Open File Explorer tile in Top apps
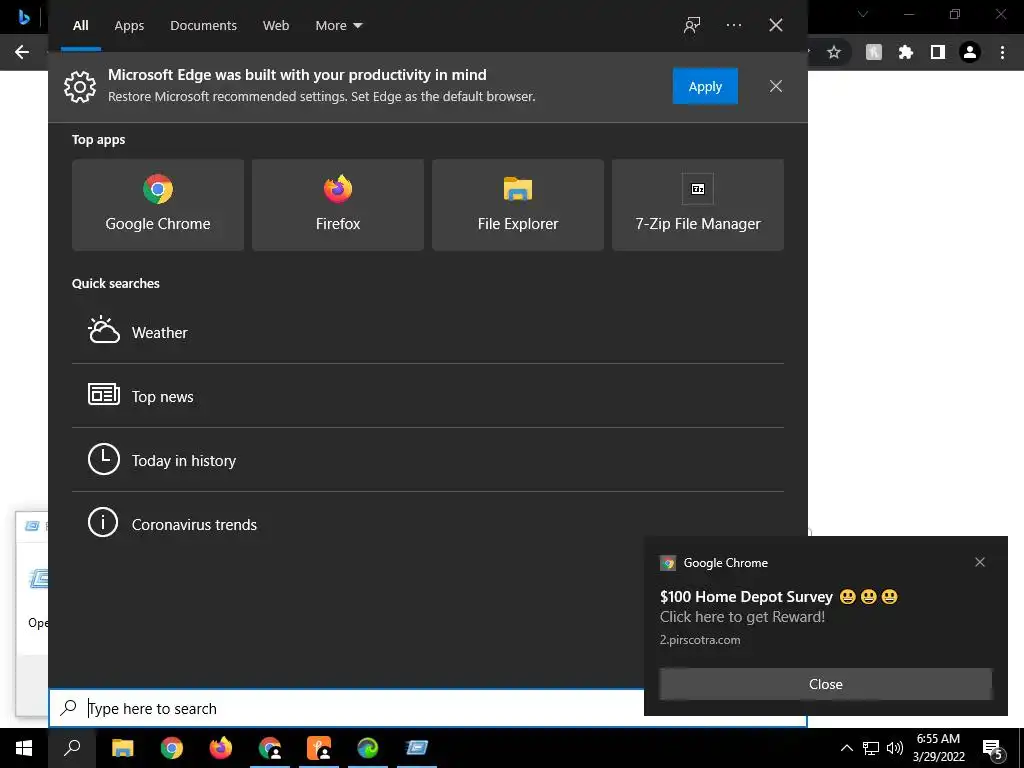1024x768 pixels. coord(518,204)
